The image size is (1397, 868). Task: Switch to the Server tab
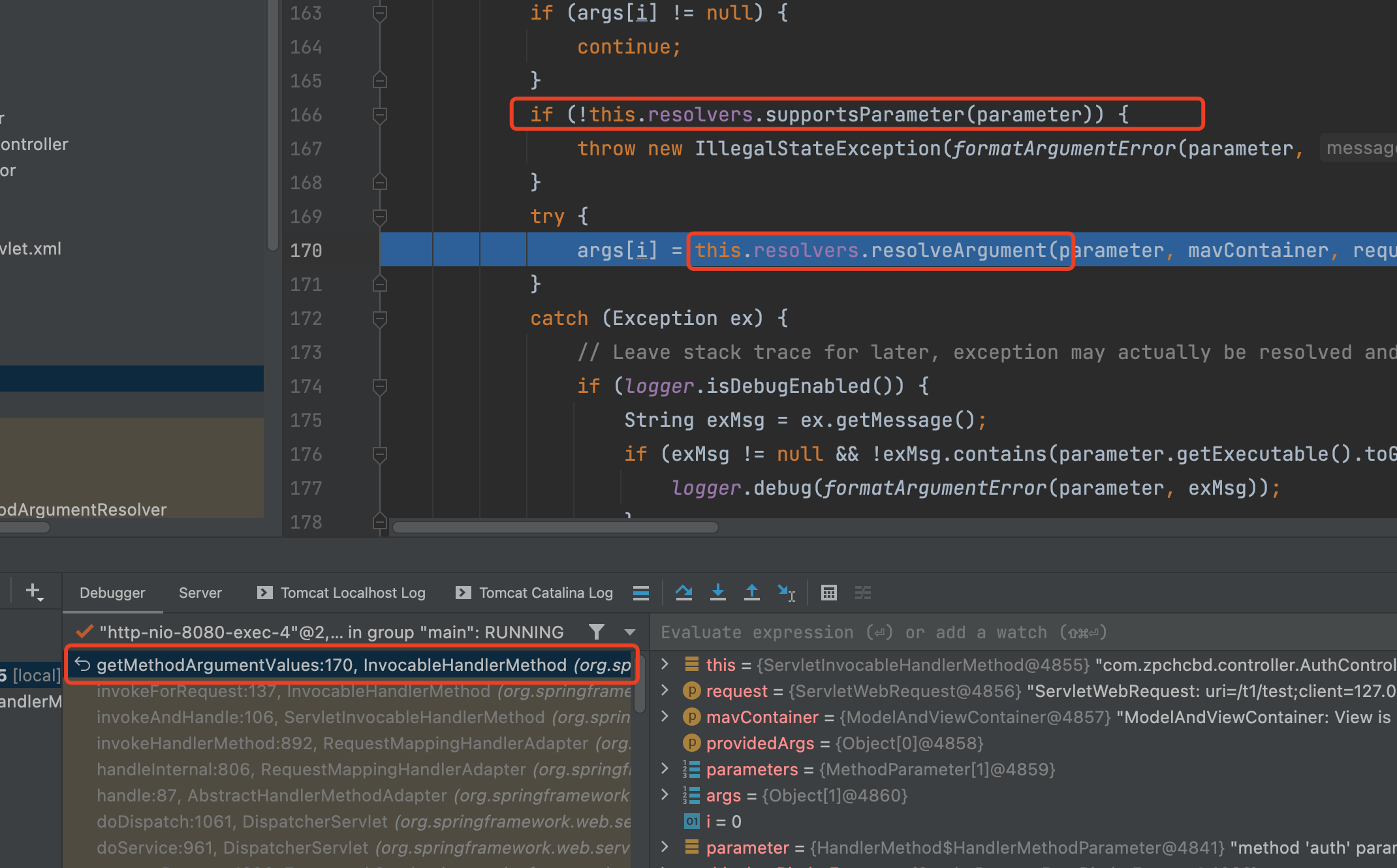[200, 593]
